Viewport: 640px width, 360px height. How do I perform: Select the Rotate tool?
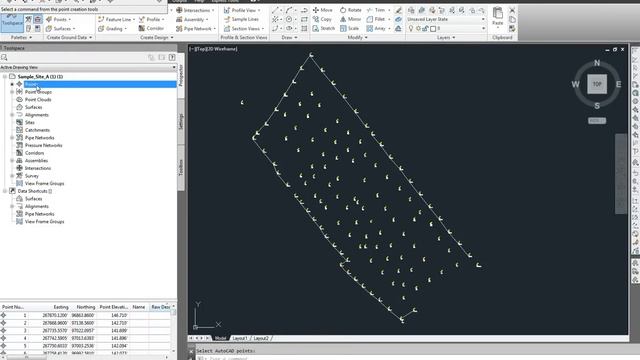tap(351, 10)
